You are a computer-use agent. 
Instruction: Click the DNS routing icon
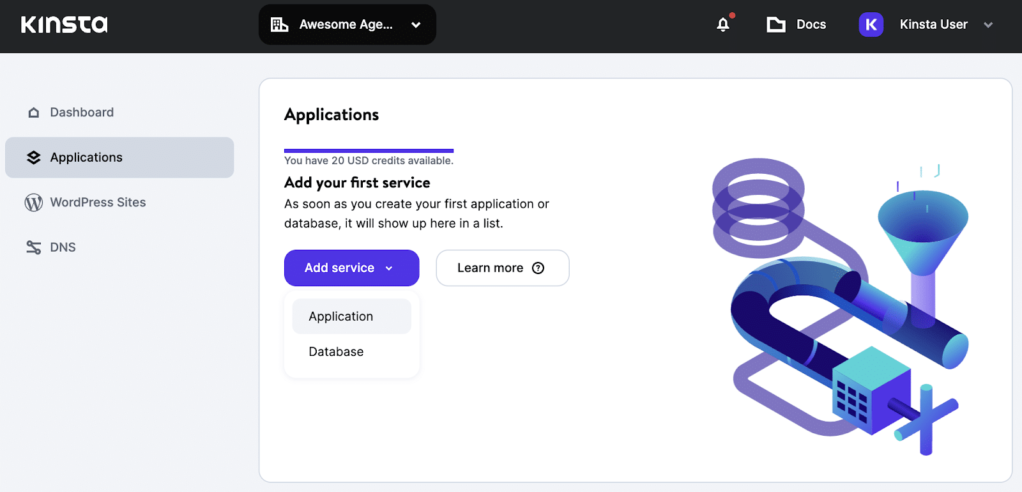34,248
